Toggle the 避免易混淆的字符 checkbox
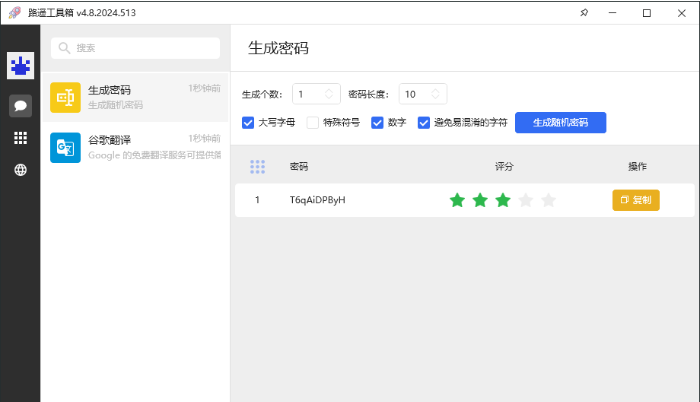The height and width of the screenshot is (402, 700). (423, 123)
